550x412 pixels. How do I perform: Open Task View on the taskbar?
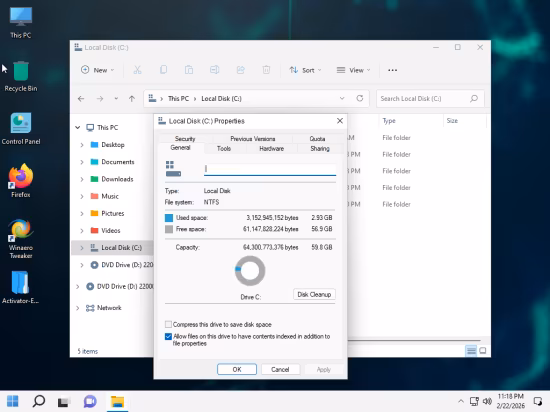(x=64, y=401)
